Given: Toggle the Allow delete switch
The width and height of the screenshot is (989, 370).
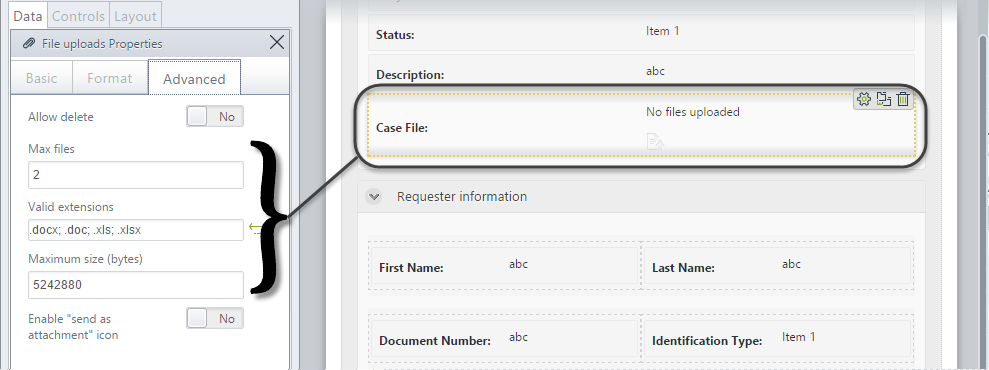Looking at the screenshot, I should pyautogui.click(x=215, y=117).
